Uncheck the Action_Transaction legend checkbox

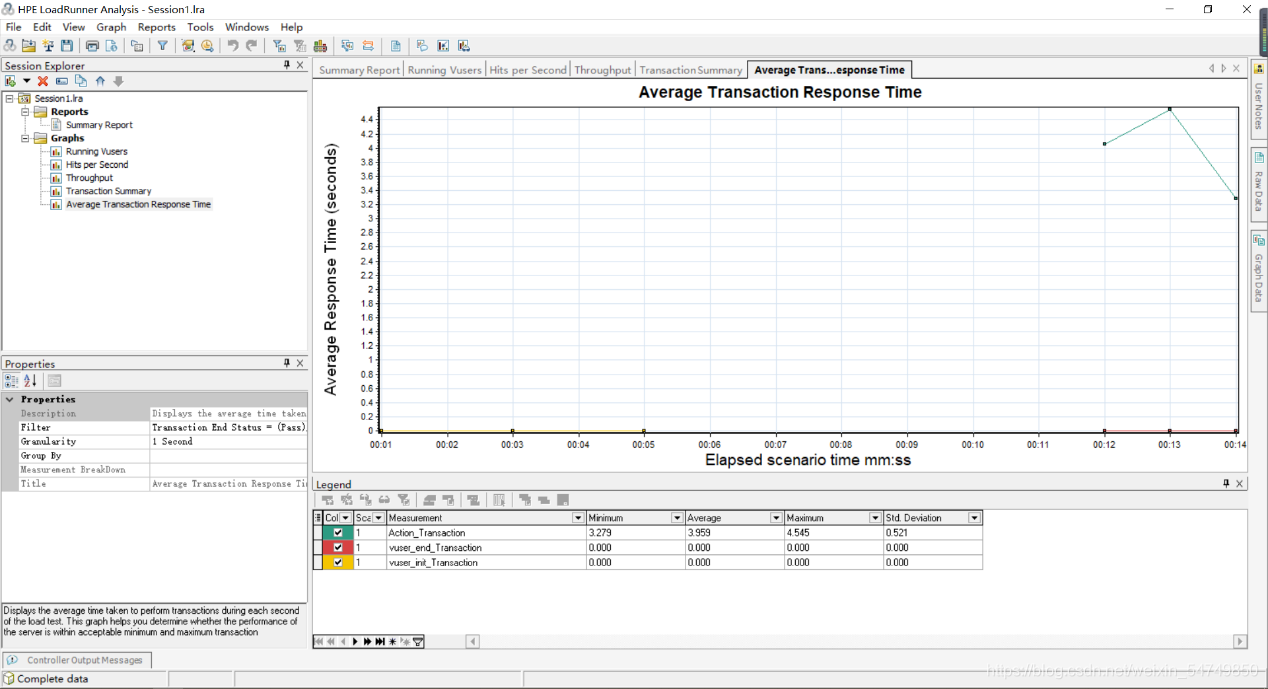coord(338,533)
